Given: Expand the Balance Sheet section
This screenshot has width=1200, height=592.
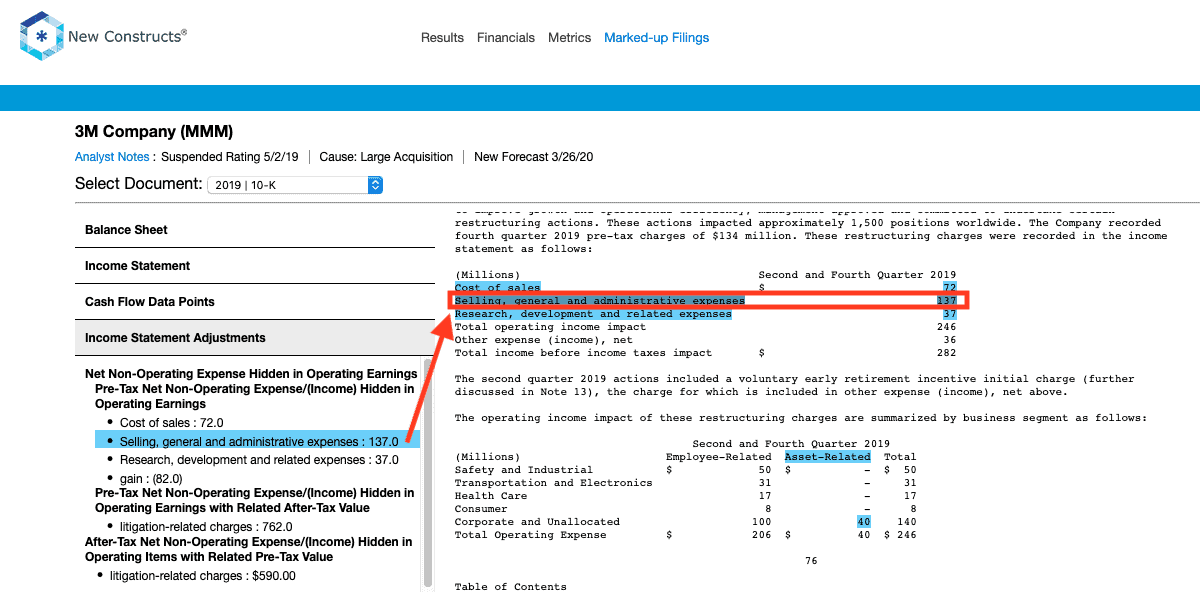Looking at the screenshot, I should click(255, 230).
